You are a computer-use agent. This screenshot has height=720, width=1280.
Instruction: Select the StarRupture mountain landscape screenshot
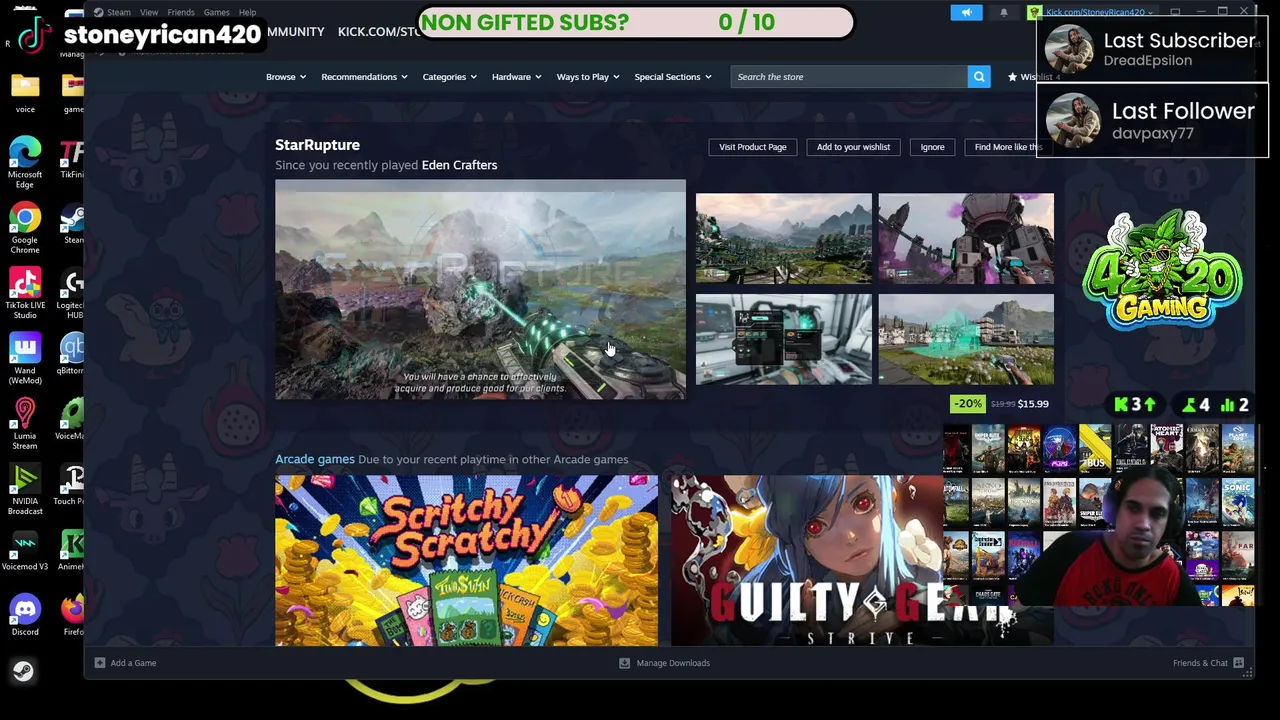(784, 238)
